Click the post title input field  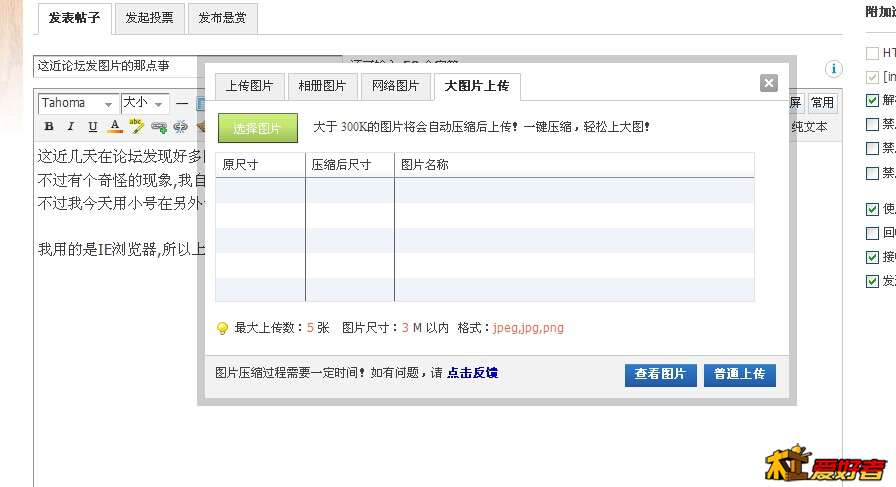[x=187, y=66]
